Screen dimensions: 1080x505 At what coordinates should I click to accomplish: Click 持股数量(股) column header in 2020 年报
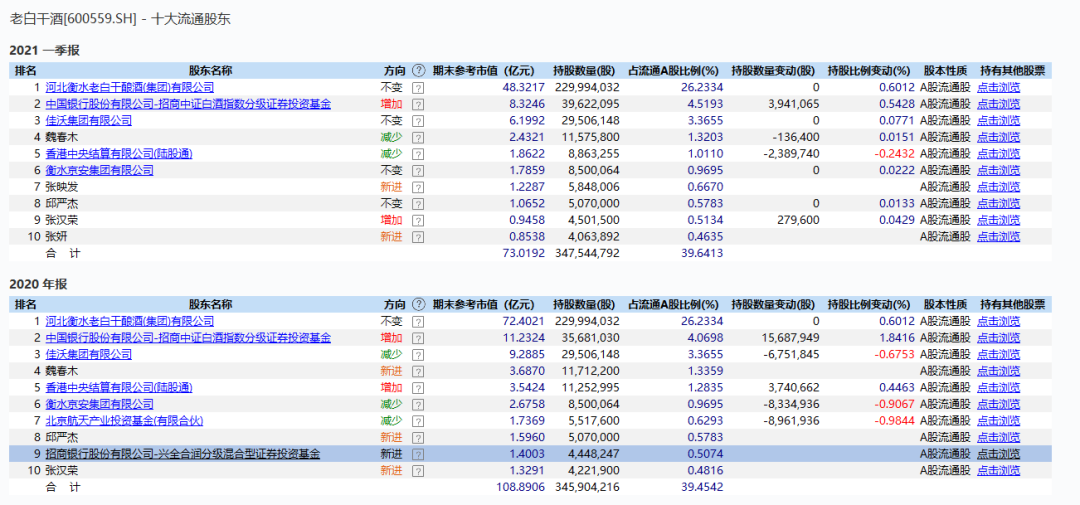(x=584, y=305)
